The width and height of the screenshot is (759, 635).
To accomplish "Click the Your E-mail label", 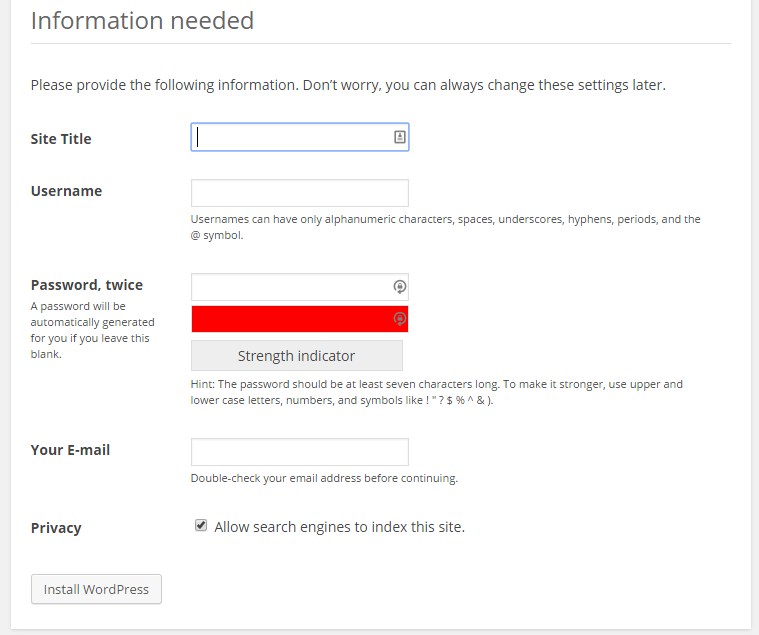I will tap(70, 450).
